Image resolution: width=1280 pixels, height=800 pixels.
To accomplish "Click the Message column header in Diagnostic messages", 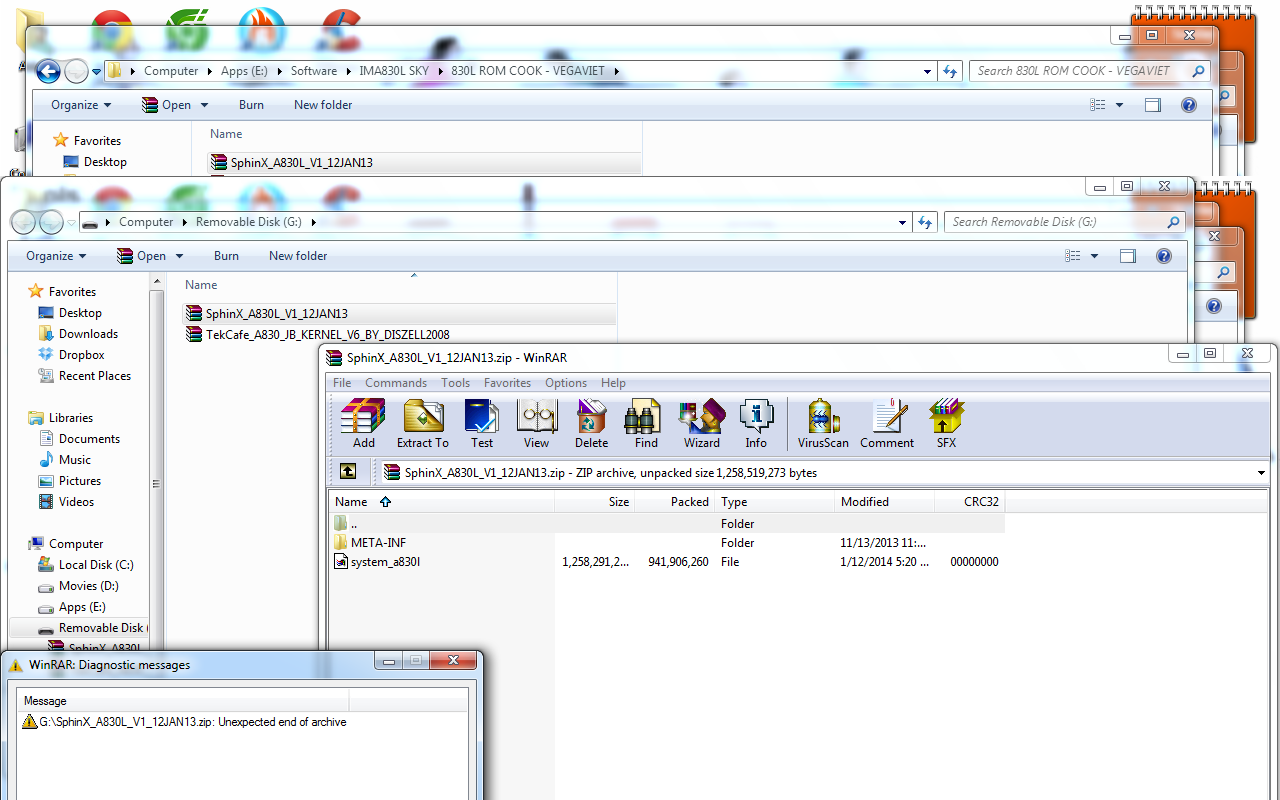I will pos(183,701).
